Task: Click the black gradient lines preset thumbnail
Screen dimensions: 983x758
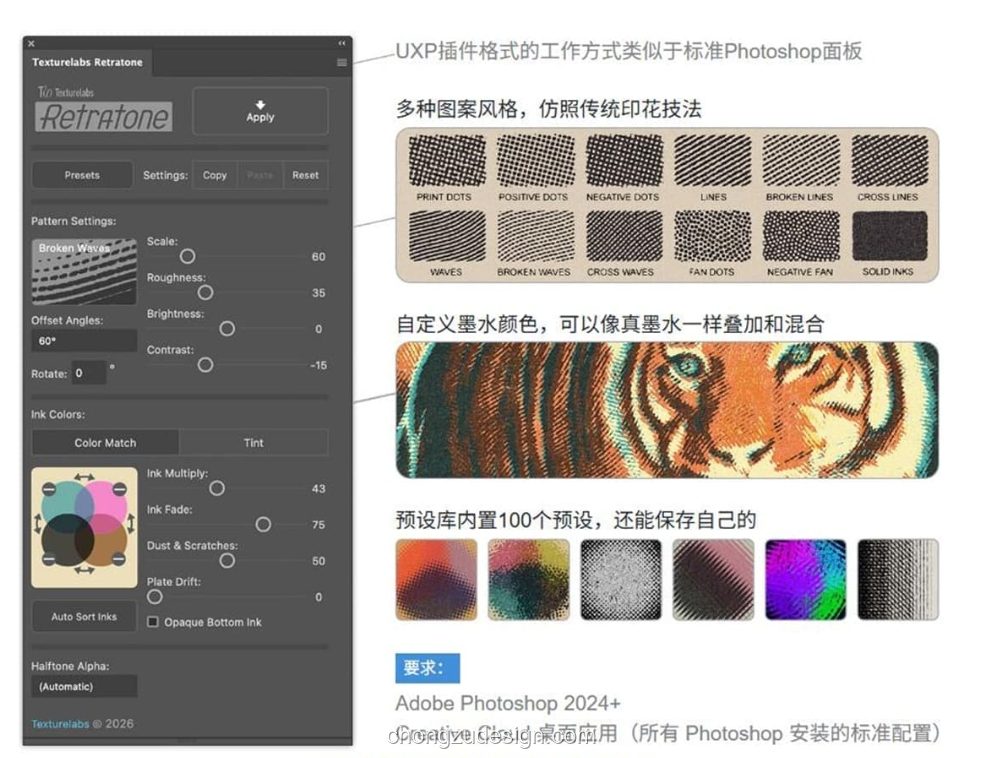Action: pos(898,579)
